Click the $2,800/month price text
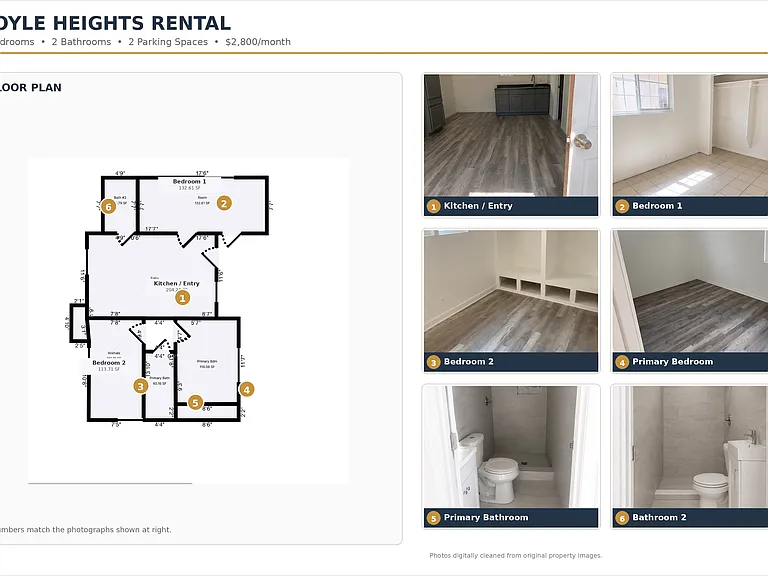This screenshot has height=576, width=768. [x=258, y=42]
